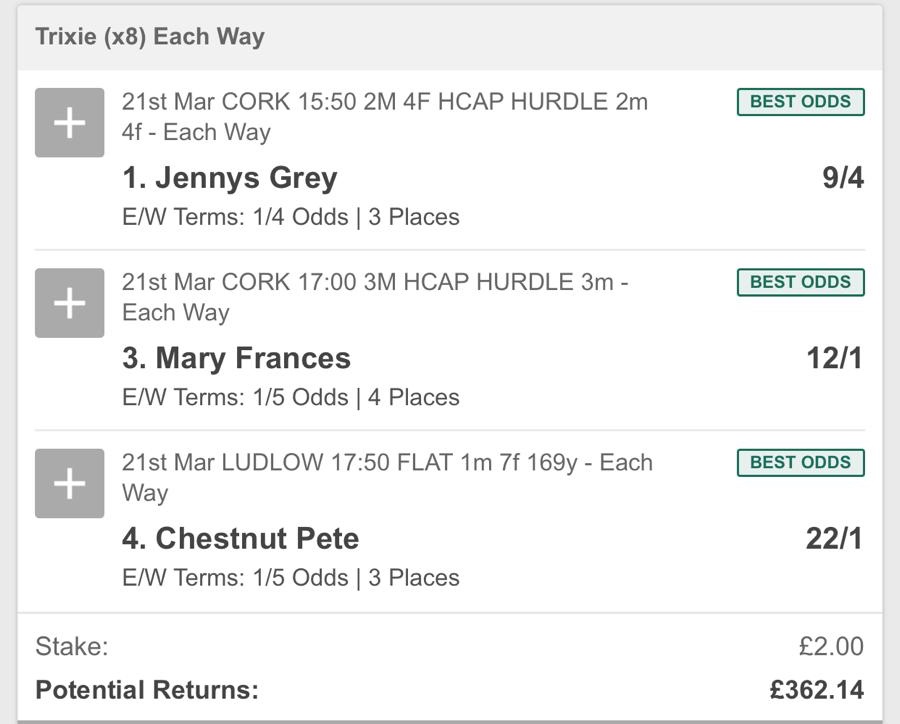900x724 pixels.
Task: Select the 22/1 odds for Chestnut Pete
Action: click(x=834, y=538)
